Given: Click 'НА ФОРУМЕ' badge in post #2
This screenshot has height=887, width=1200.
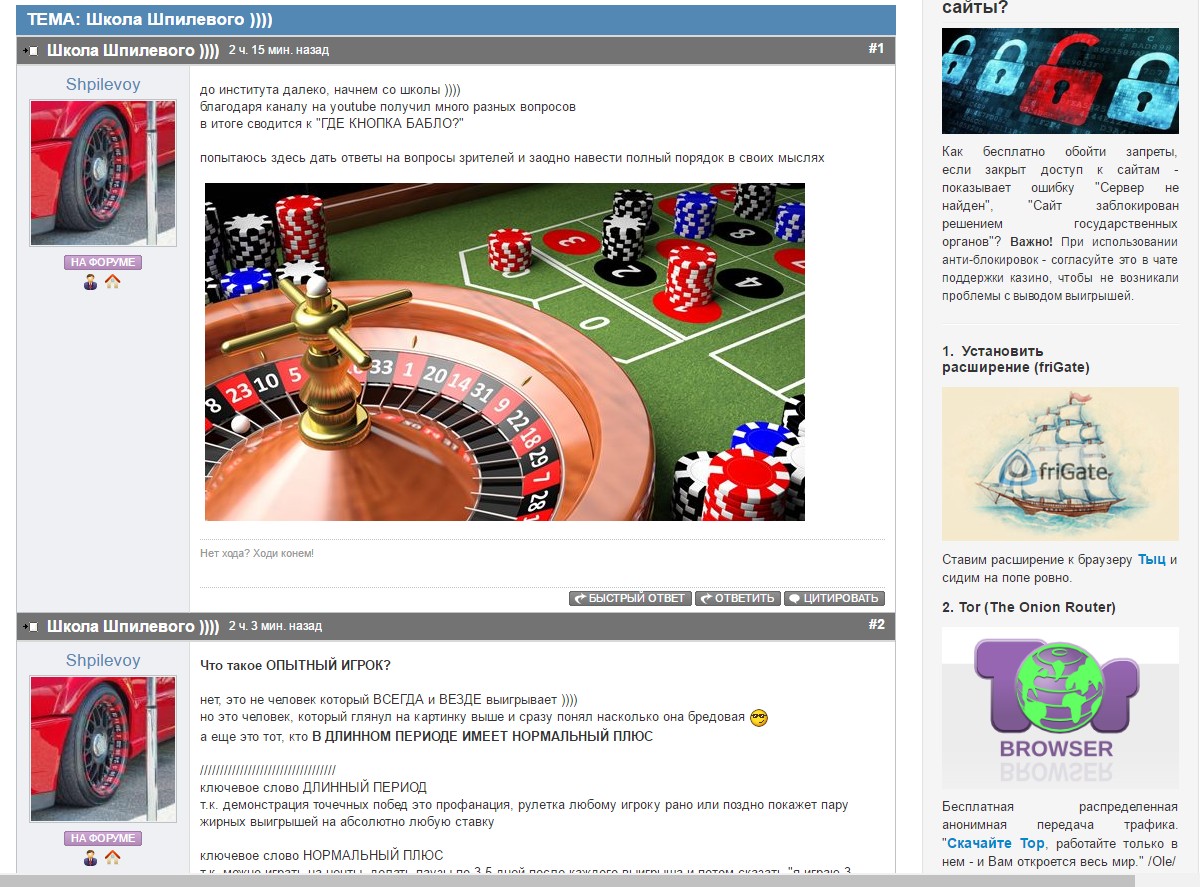Looking at the screenshot, I should point(103,838).
